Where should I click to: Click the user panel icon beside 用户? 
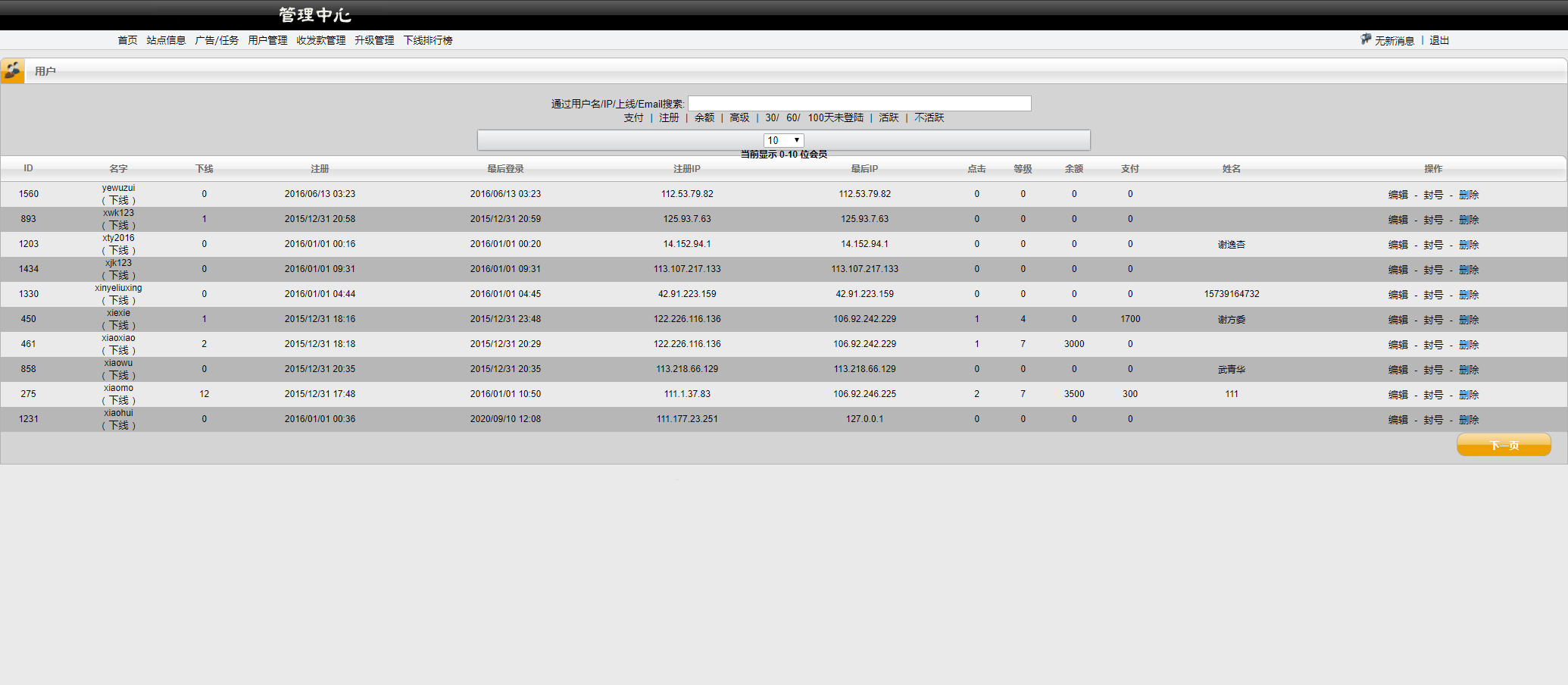[13, 71]
